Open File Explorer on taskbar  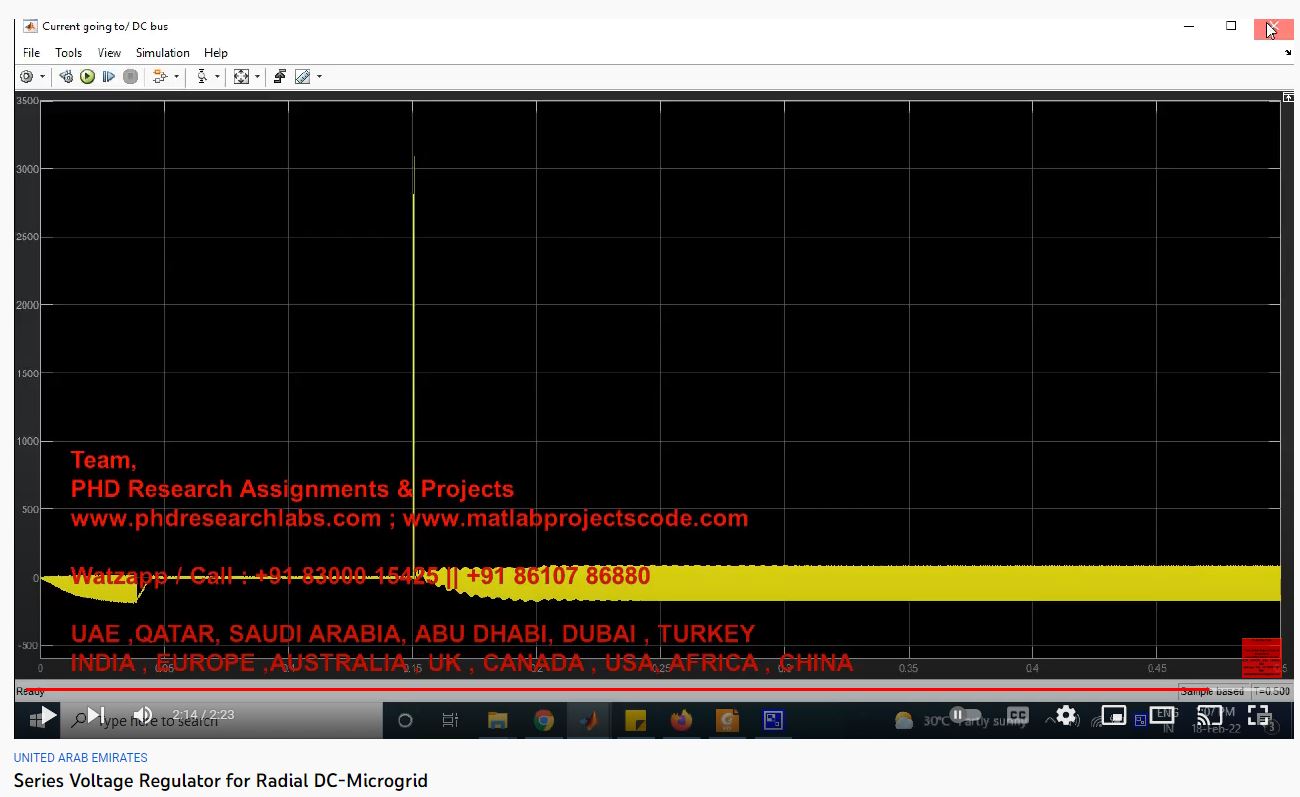[497, 720]
